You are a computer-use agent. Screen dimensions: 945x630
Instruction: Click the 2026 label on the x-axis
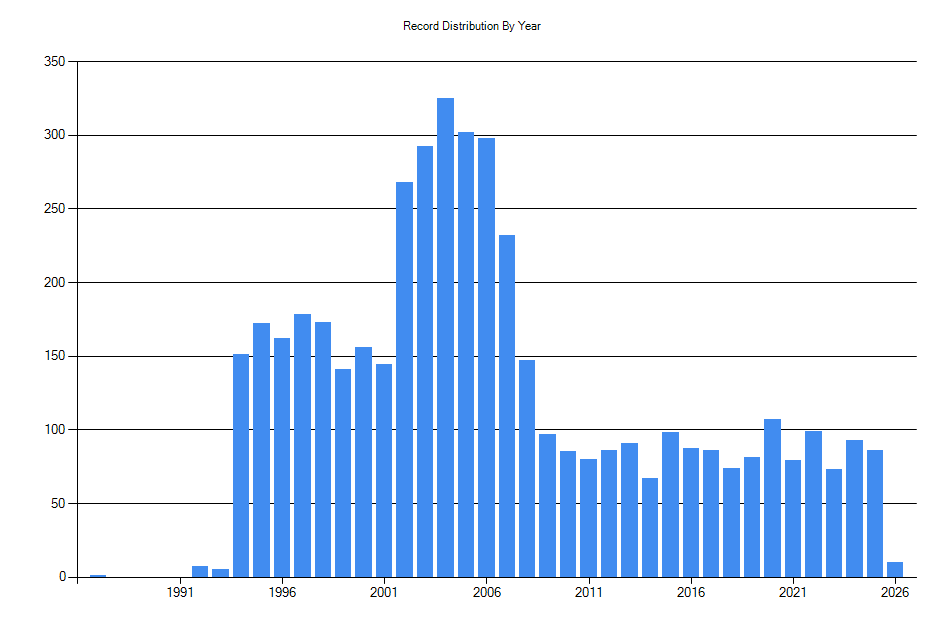coord(893,590)
